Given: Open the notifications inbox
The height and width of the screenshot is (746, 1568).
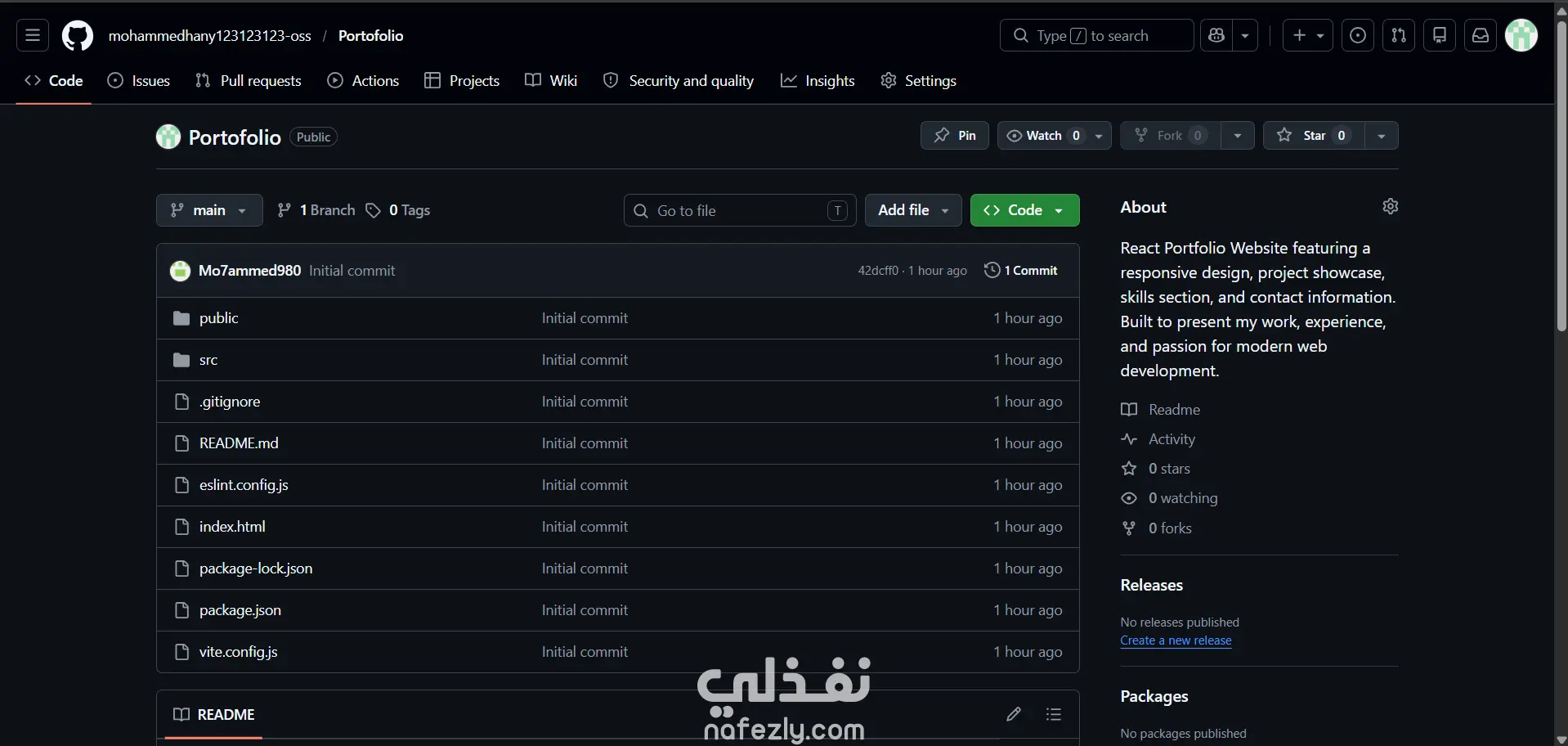Looking at the screenshot, I should click(x=1481, y=35).
